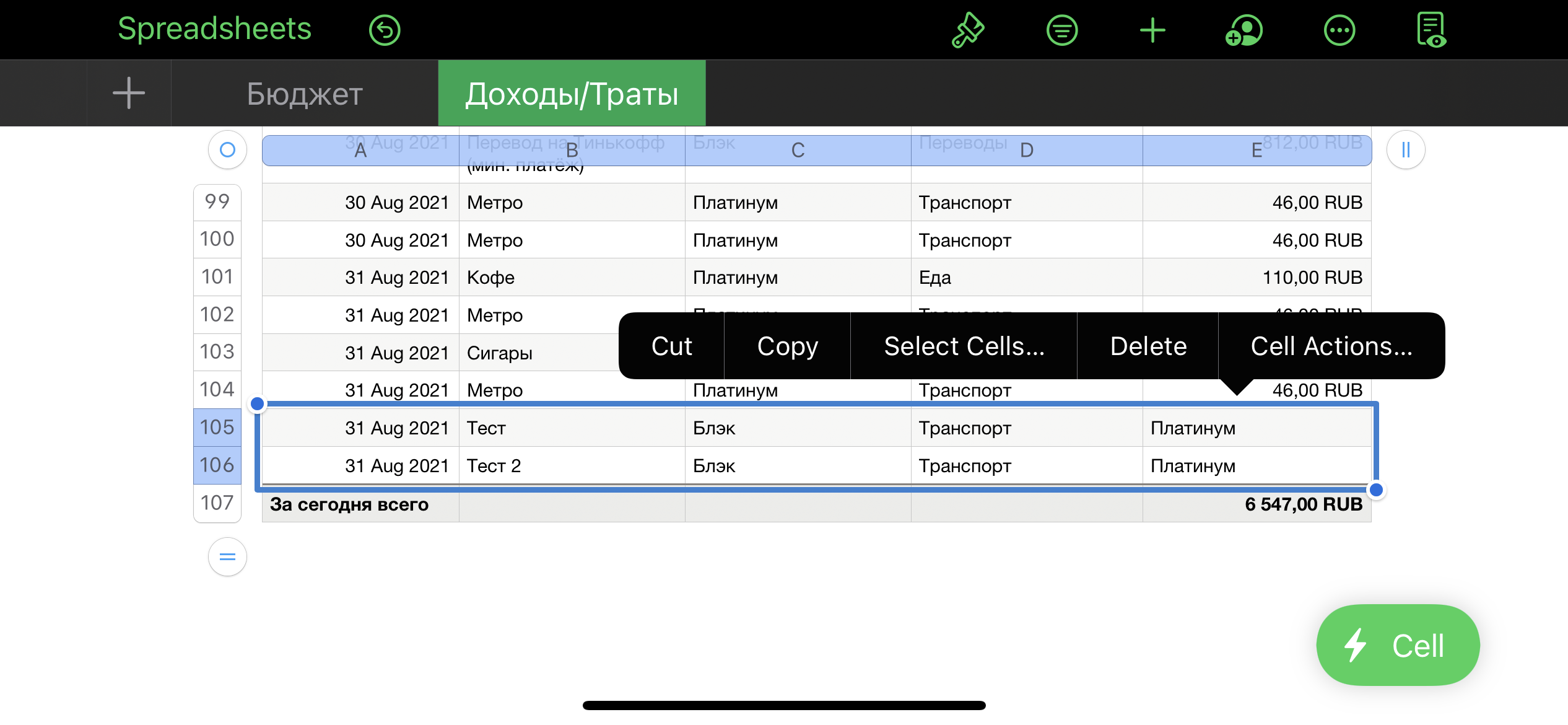
Task: Tap the table select circle handle
Action: point(227,149)
